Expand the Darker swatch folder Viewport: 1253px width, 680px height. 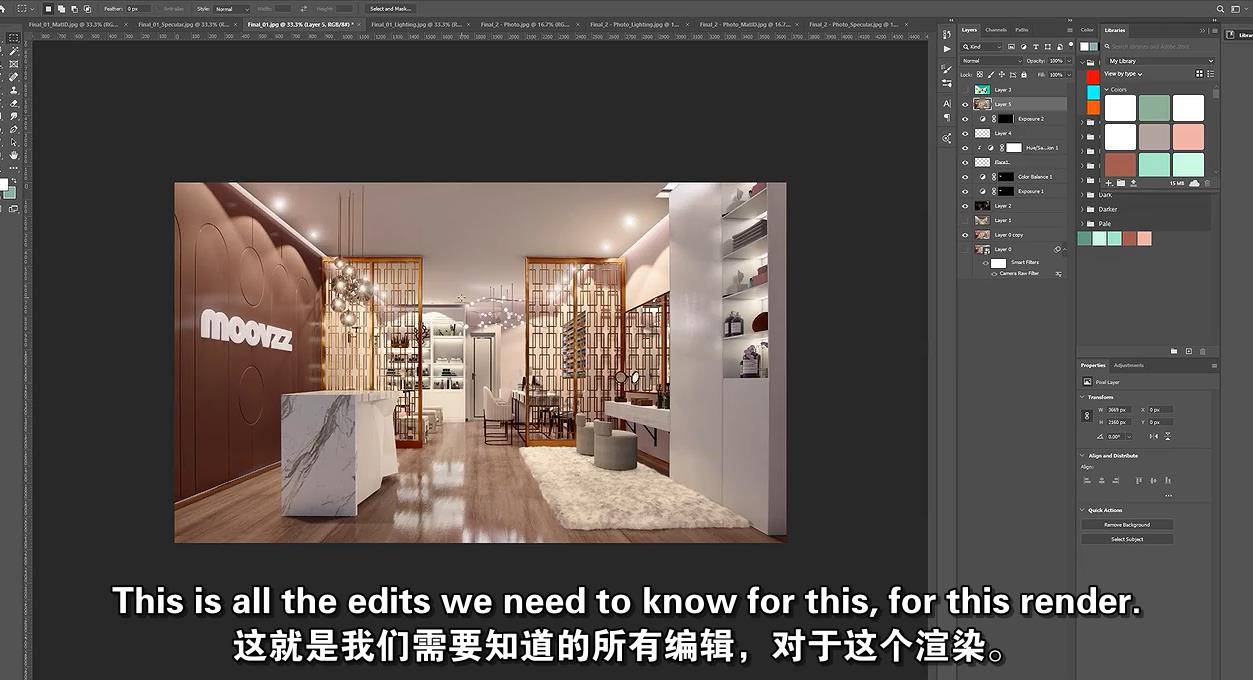(1082, 209)
